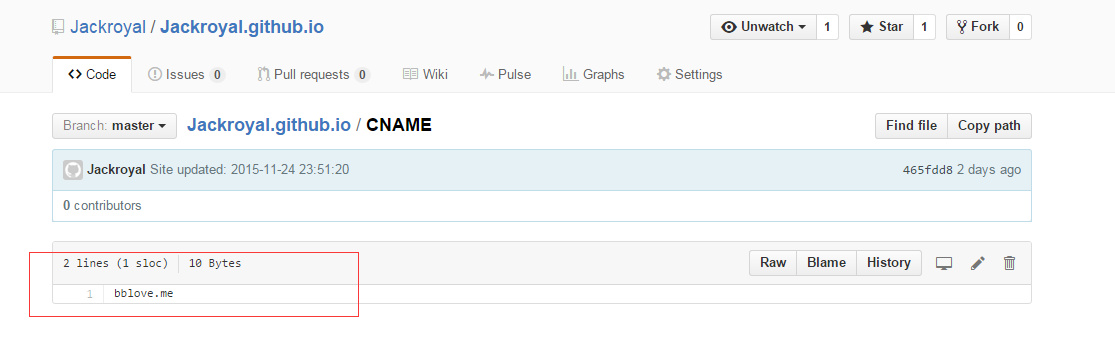Open commit author Jackroyal link
The height and width of the screenshot is (364, 1115).
coord(117,170)
